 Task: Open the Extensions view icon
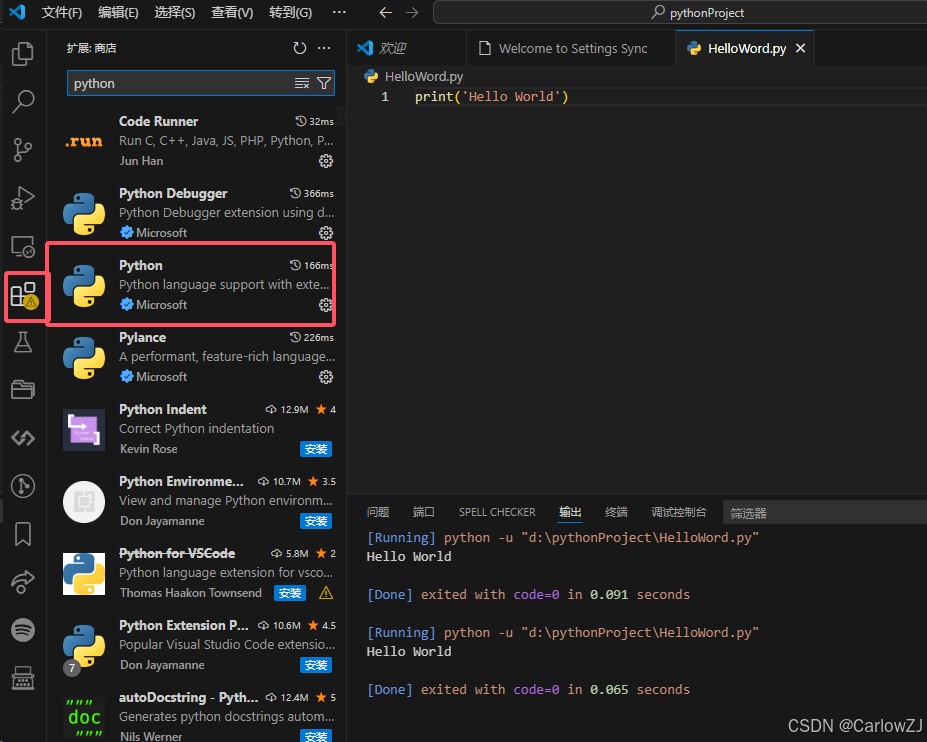click(24, 294)
